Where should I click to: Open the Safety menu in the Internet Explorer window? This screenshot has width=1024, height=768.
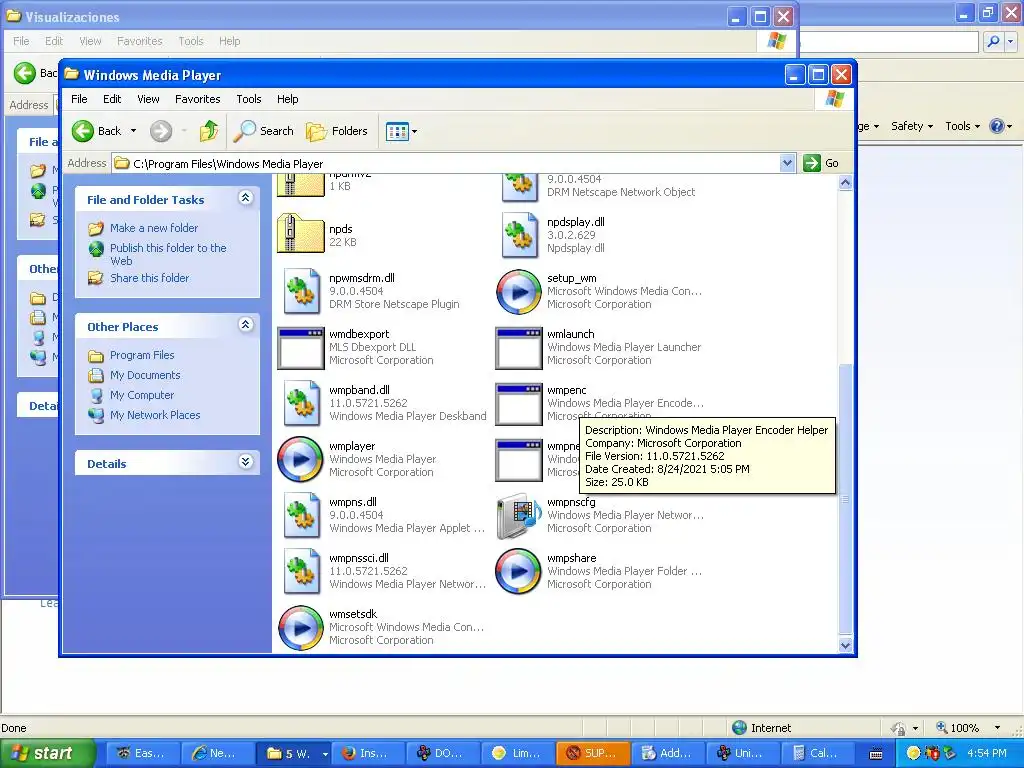click(912, 126)
